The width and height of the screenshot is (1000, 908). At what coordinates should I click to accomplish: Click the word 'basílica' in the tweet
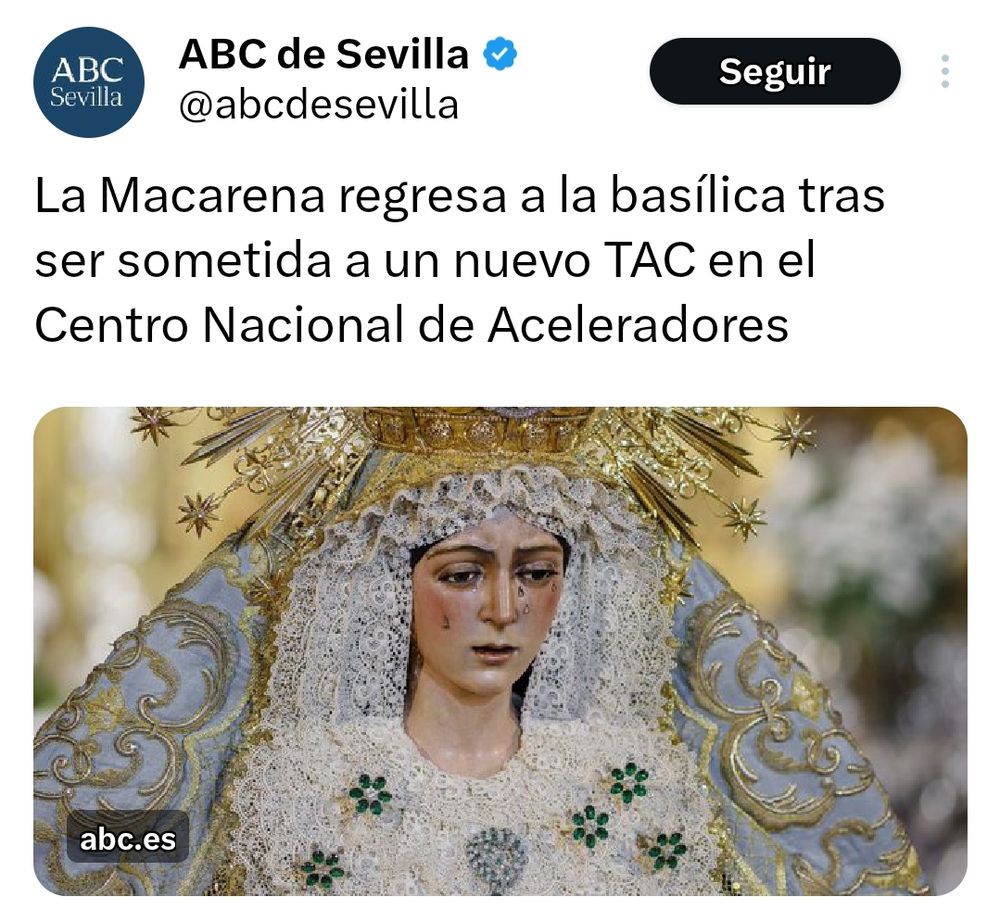(698, 195)
